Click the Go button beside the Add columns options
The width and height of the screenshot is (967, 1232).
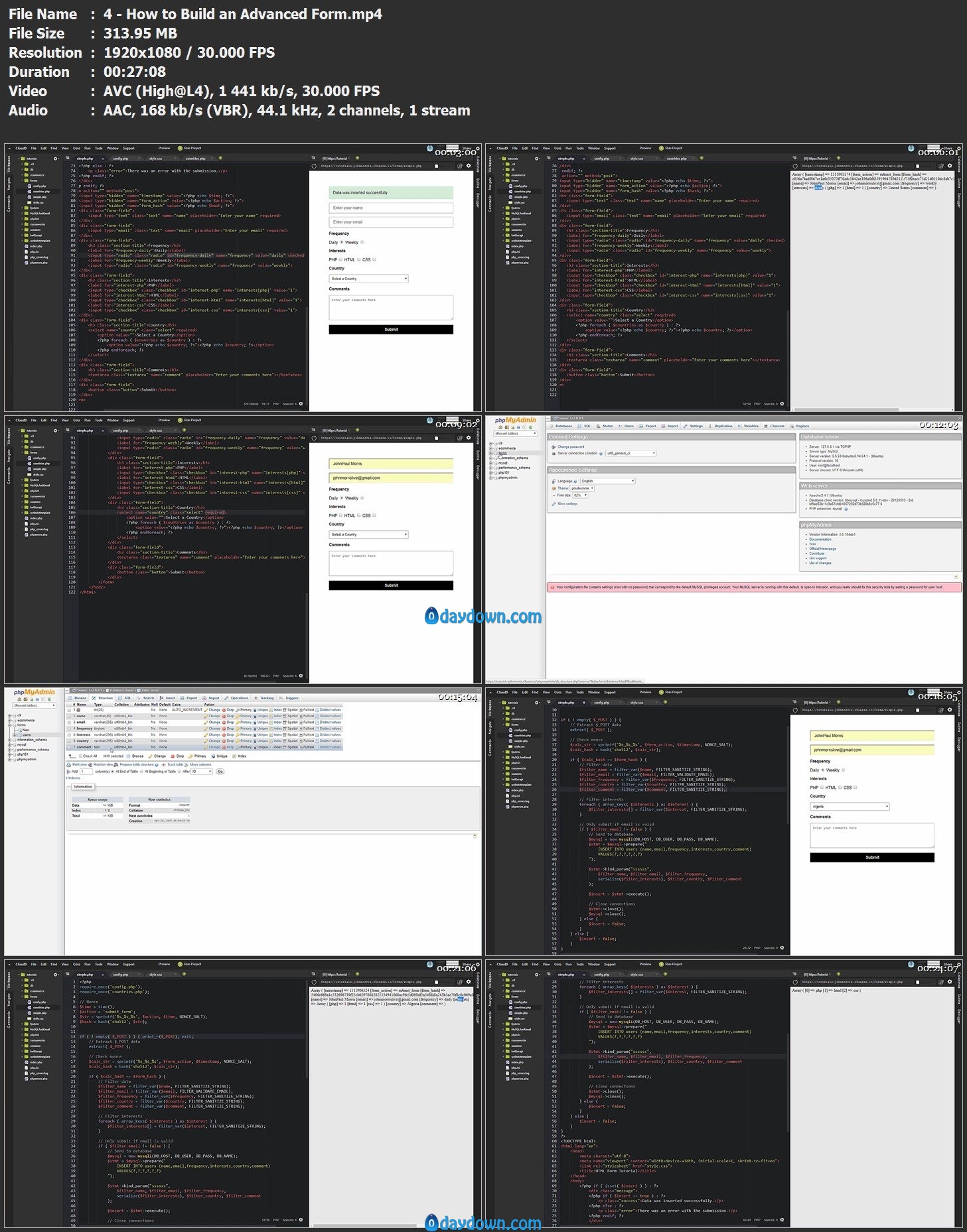point(220,772)
